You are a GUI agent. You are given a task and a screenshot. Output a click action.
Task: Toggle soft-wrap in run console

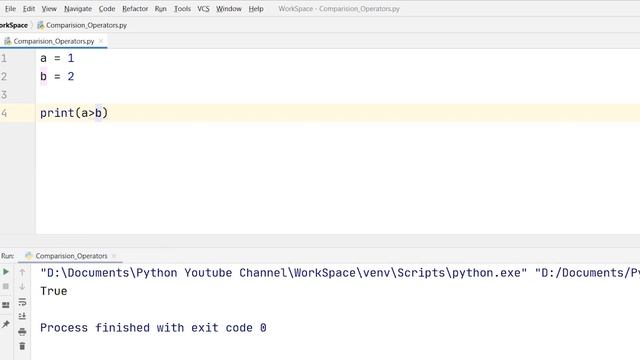22,302
